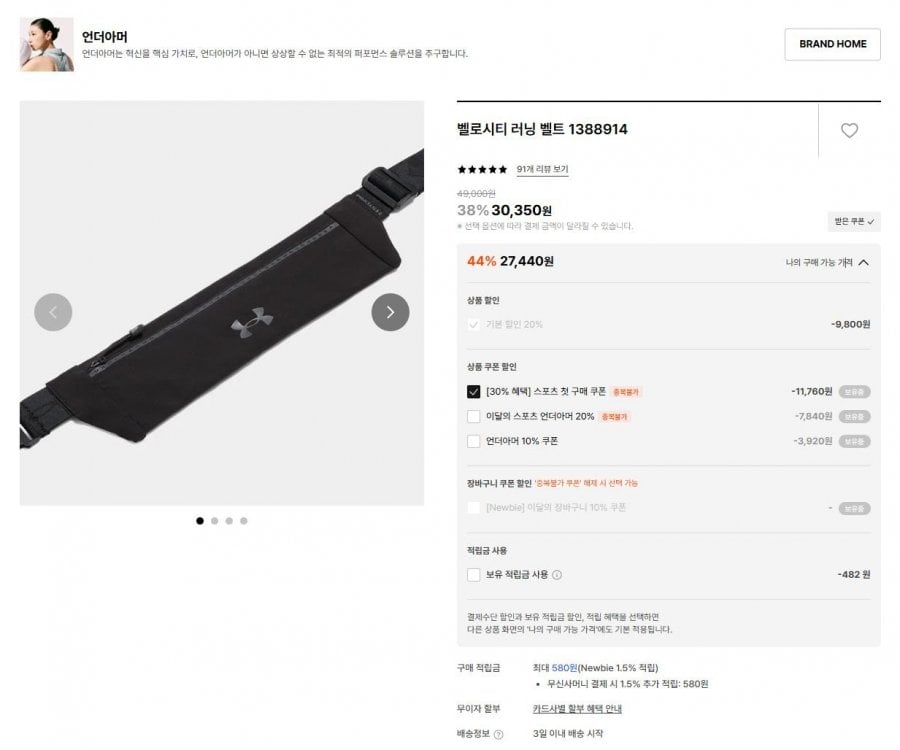Enable the 언더아머 10% 쿠폰 checkbox
Image resolution: width=900 pixels, height=750 pixels.
[x=474, y=441]
